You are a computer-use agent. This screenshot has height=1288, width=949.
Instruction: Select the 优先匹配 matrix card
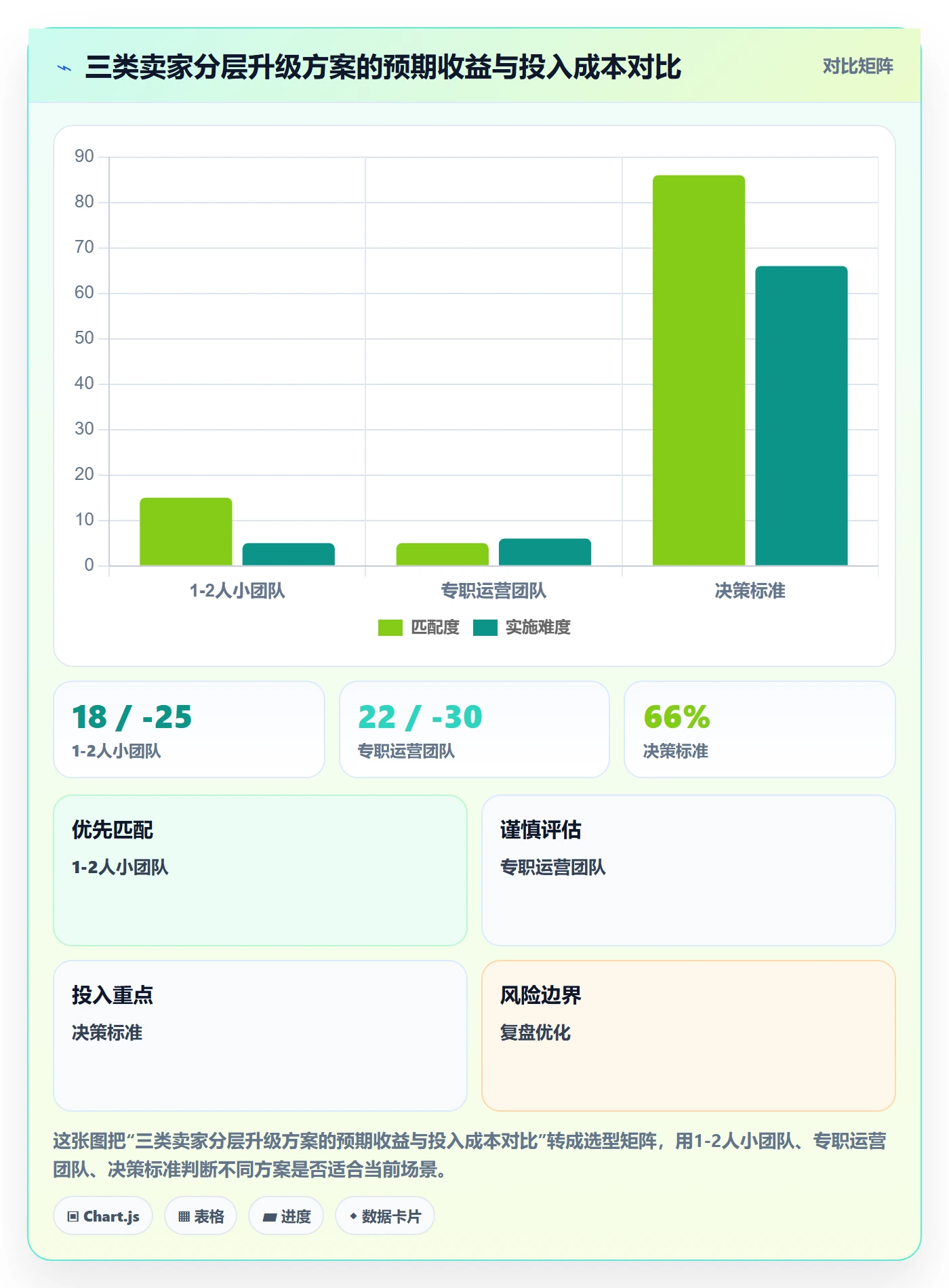pyautogui.click(x=260, y=870)
